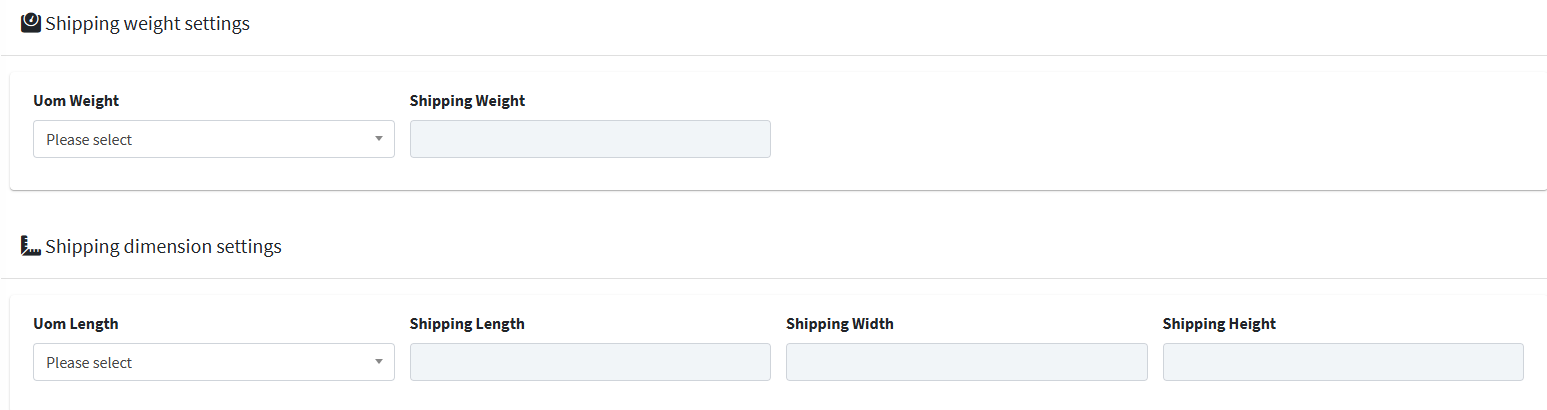This screenshot has width=1547, height=410.
Task: Click the Uom Length field label
Action: coord(76,324)
